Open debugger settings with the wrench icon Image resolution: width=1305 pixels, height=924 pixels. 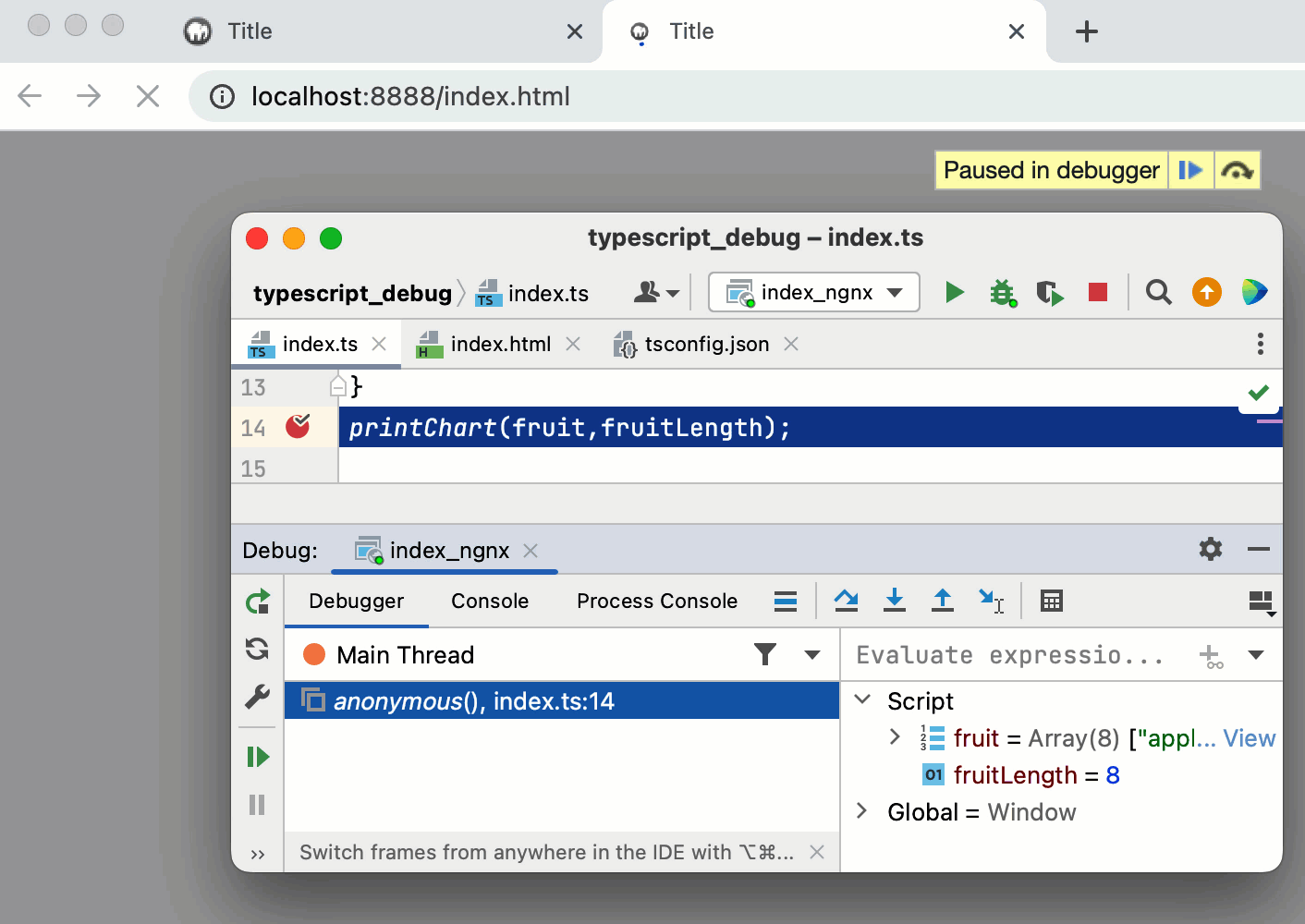click(257, 698)
